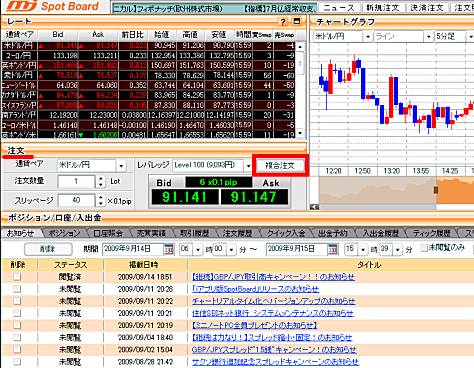The image size is (474, 368).
Task: Increase order quantity with the up arrow
Action: point(101,179)
